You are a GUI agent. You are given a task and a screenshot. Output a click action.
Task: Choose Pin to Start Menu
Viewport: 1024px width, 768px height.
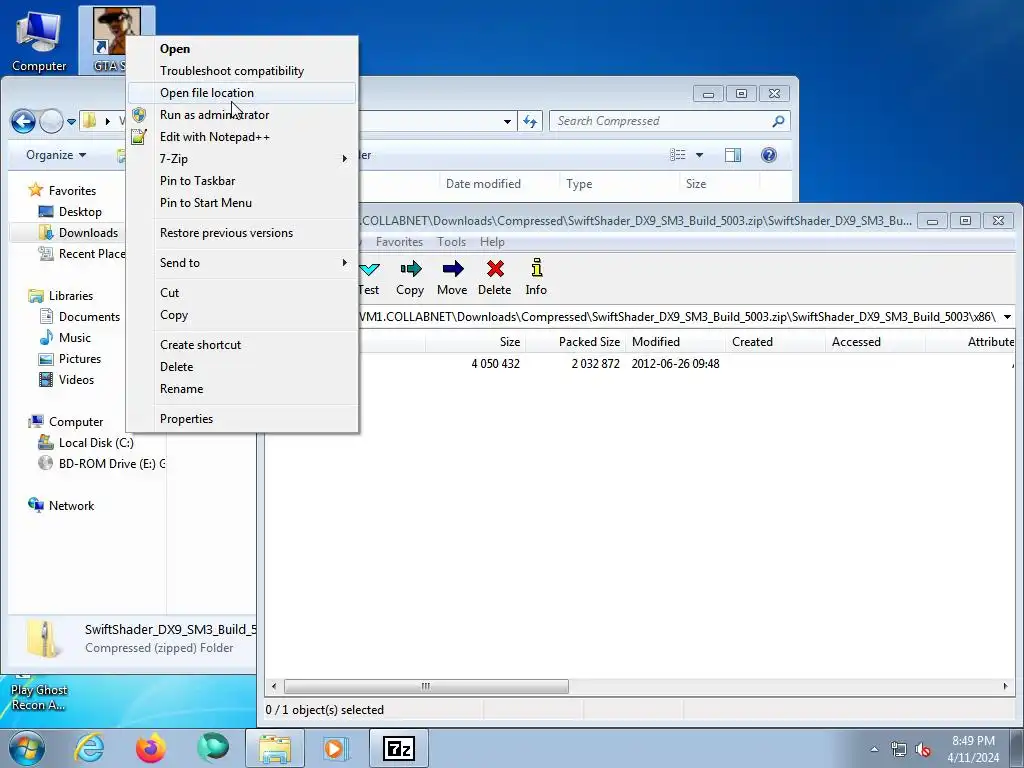pos(242,202)
